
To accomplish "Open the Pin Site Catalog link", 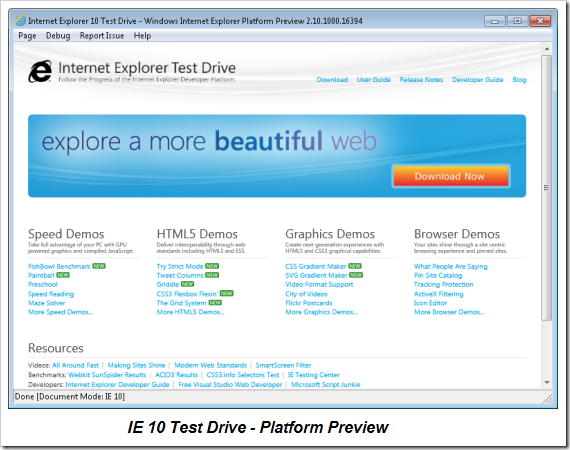I will pyautogui.click(x=438, y=275).
